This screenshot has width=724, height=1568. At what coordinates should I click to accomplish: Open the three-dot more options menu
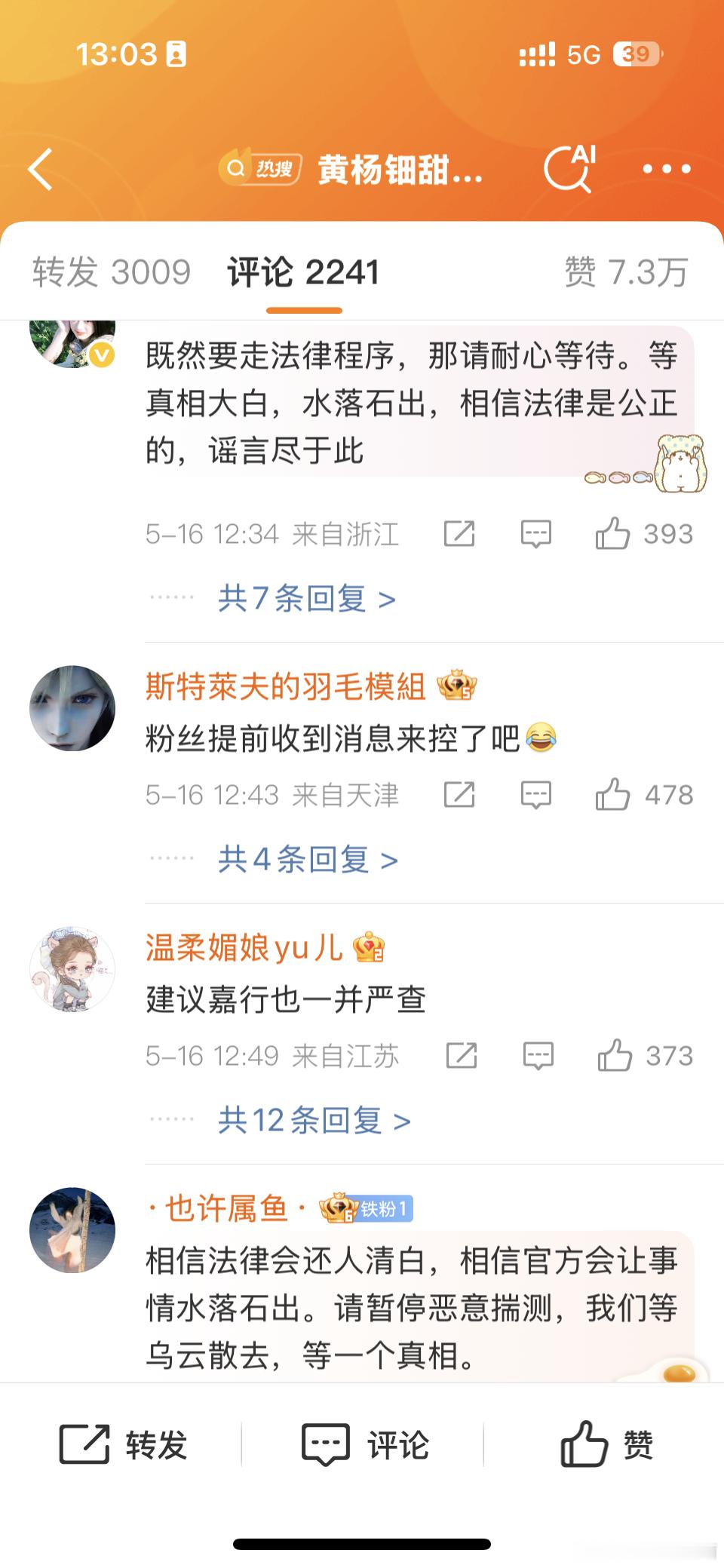click(667, 169)
